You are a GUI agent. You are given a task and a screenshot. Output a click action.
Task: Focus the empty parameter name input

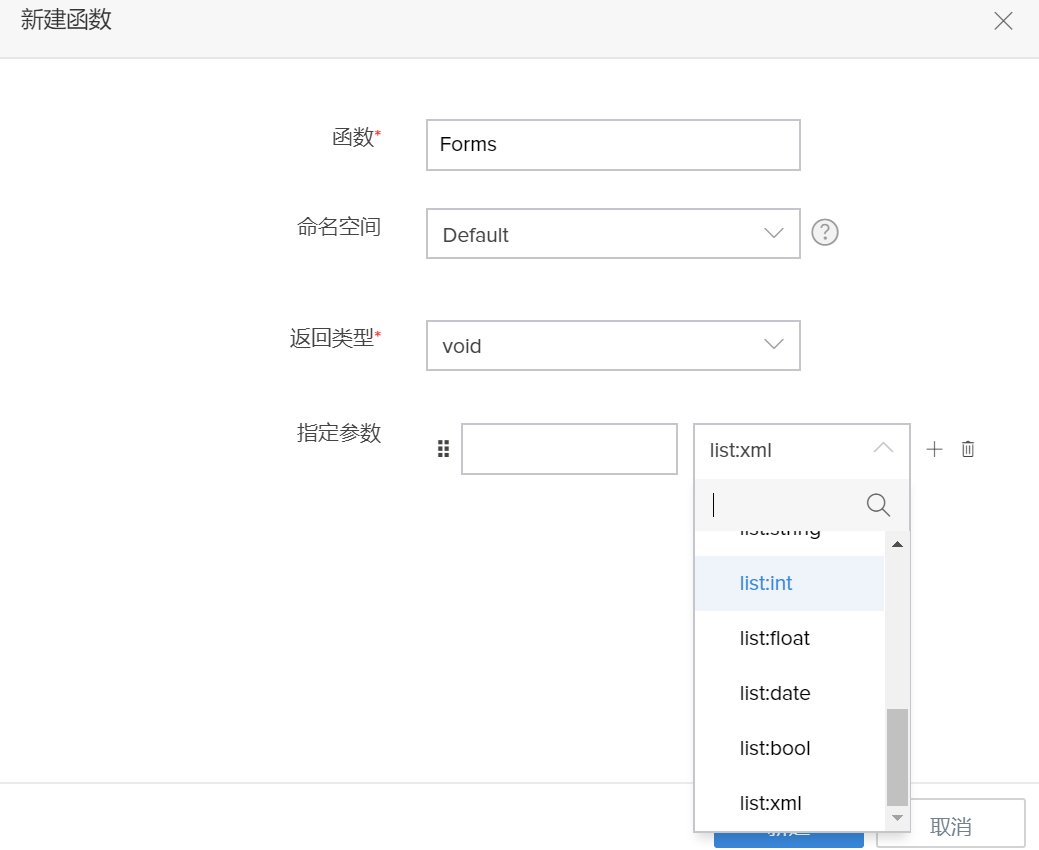tap(569, 449)
